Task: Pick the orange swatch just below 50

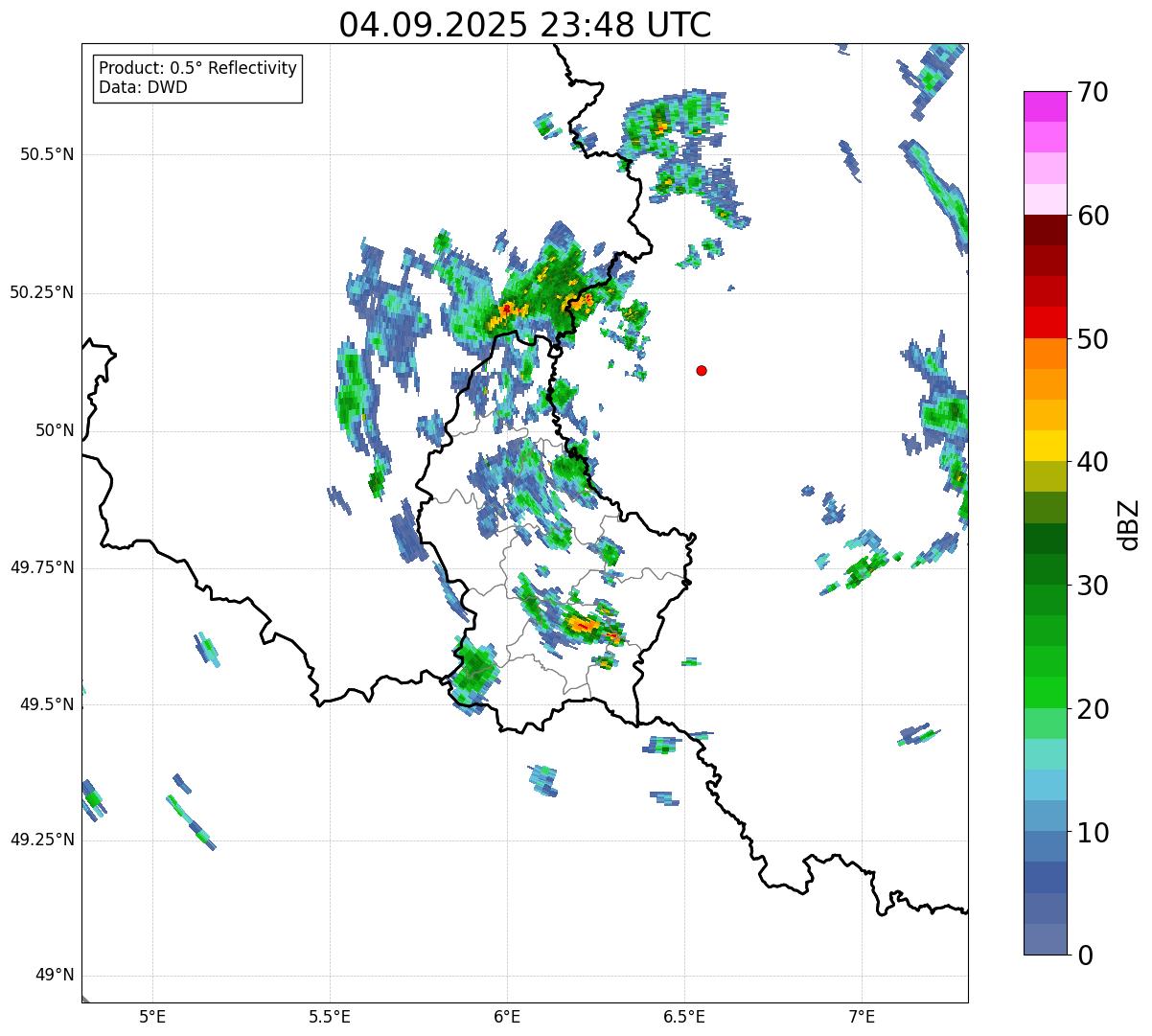Action: (1046, 354)
